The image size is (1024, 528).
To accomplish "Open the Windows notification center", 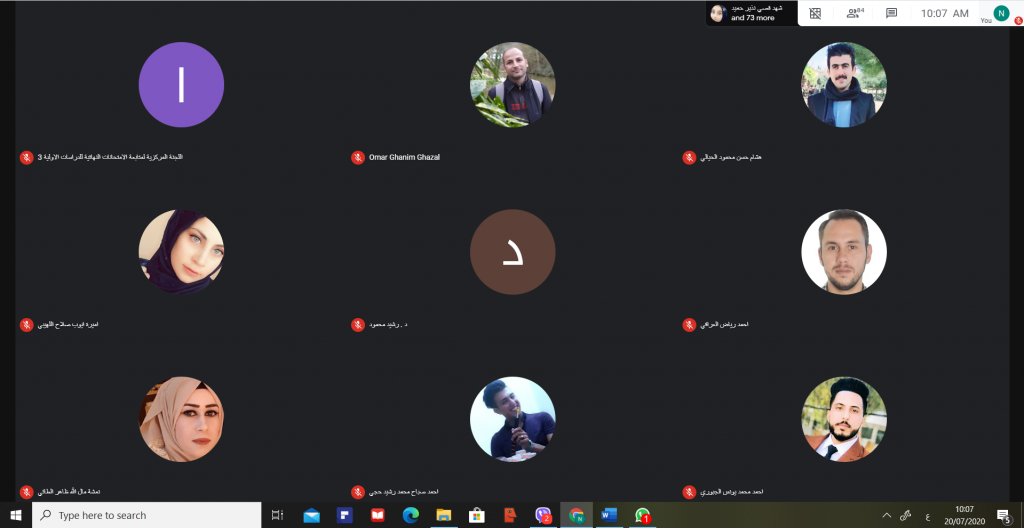I will tap(1004, 515).
